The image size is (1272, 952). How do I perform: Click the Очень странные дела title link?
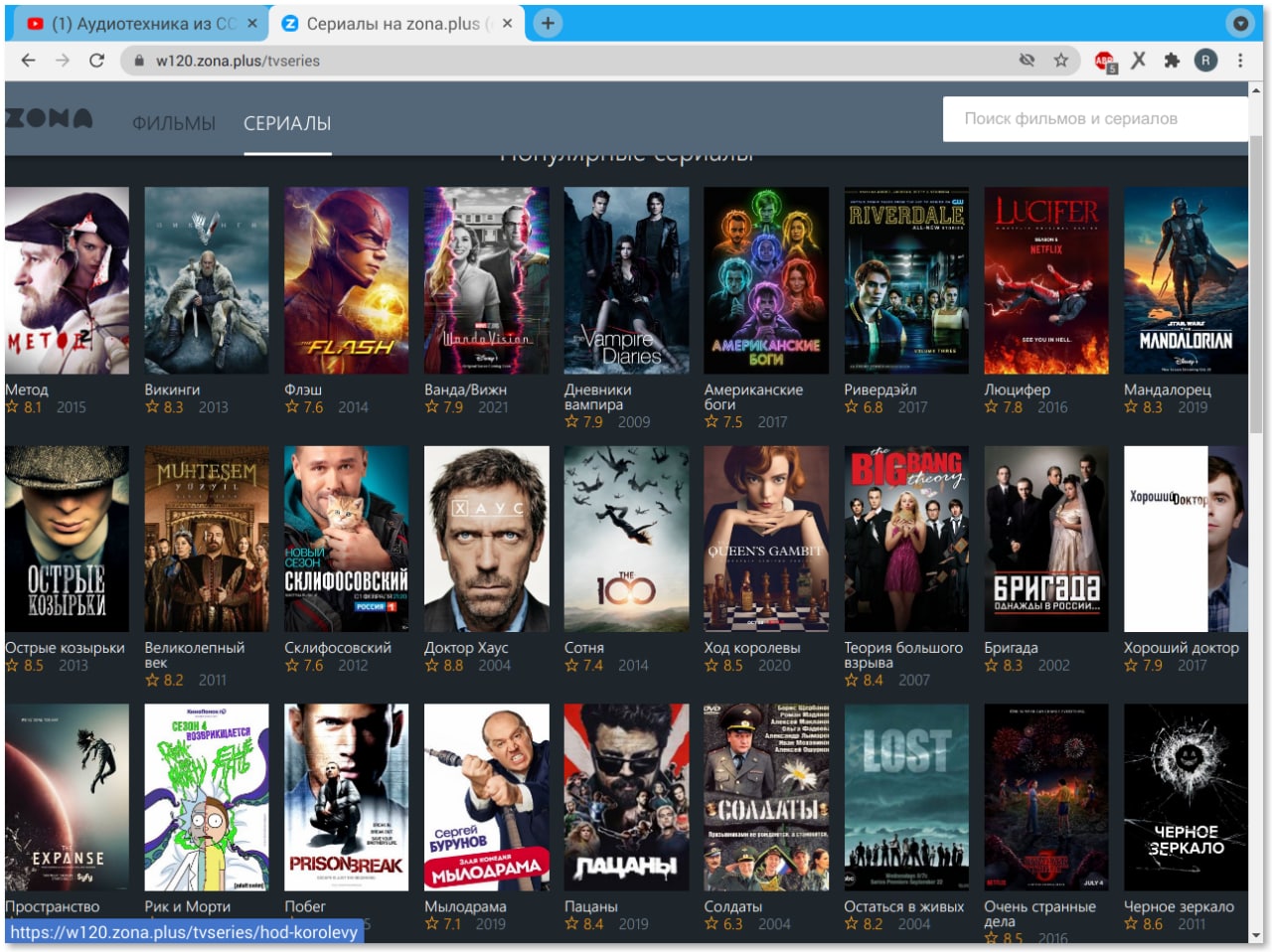click(1039, 913)
